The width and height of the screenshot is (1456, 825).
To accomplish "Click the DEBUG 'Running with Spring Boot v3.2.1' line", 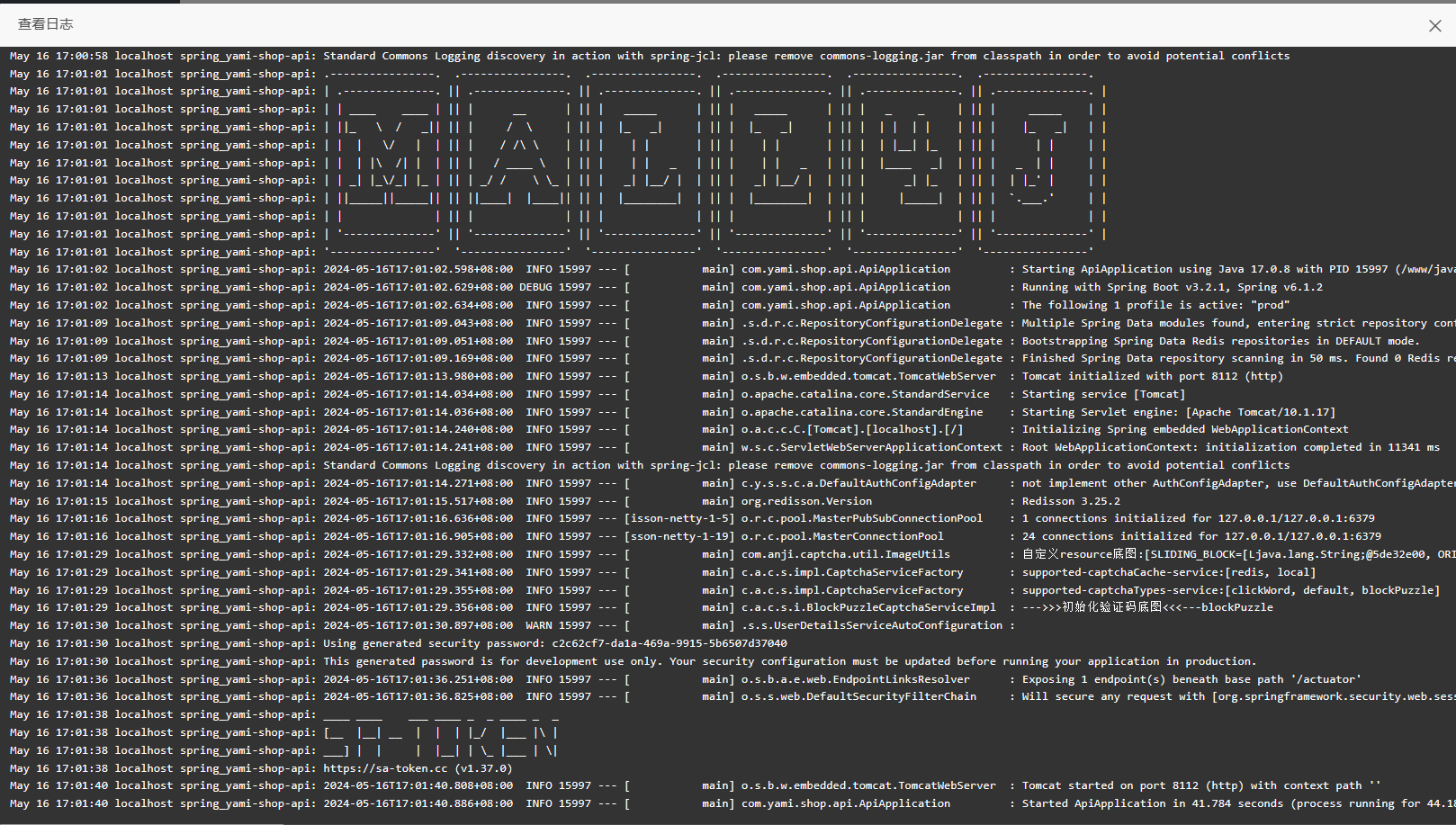I will pos(1172,287).
